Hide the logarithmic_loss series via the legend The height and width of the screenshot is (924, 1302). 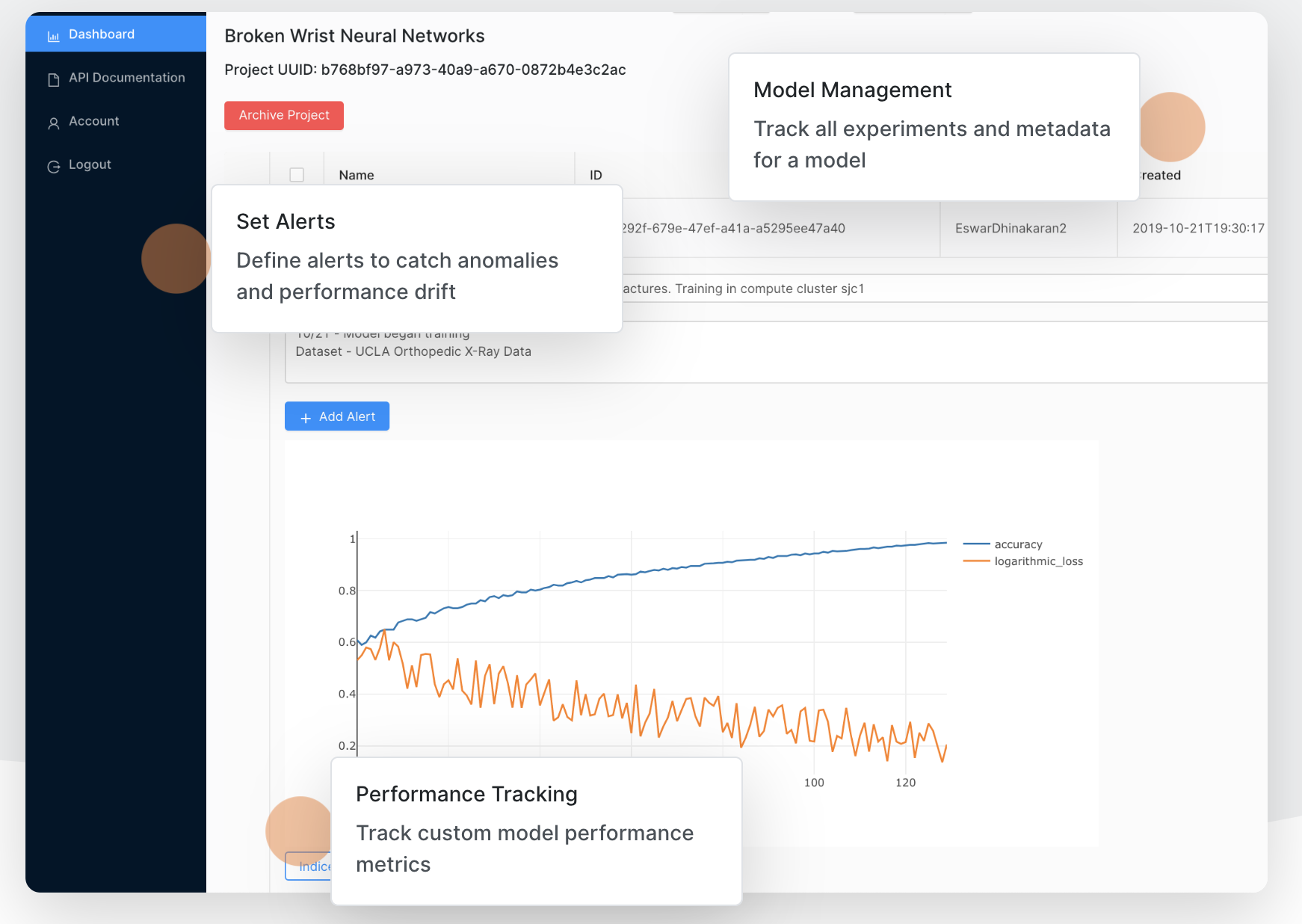pyautogui.click(x=1037, y=561)
